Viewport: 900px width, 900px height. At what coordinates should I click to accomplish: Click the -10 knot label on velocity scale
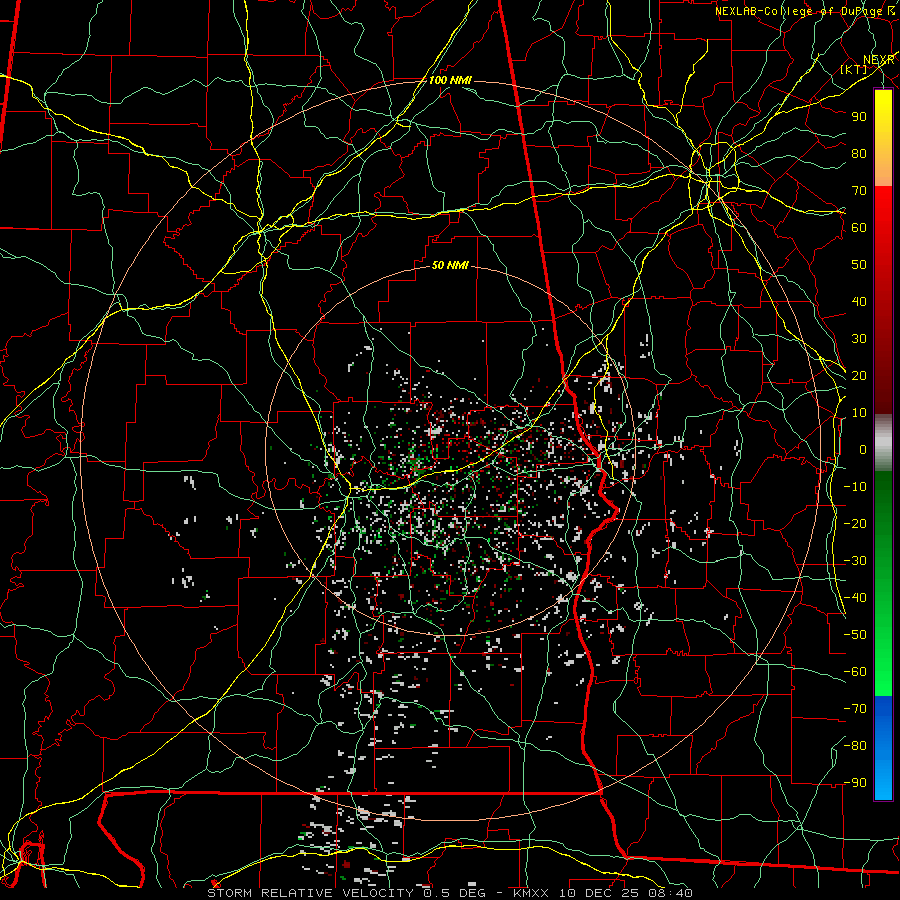click(x=855, y=487)
